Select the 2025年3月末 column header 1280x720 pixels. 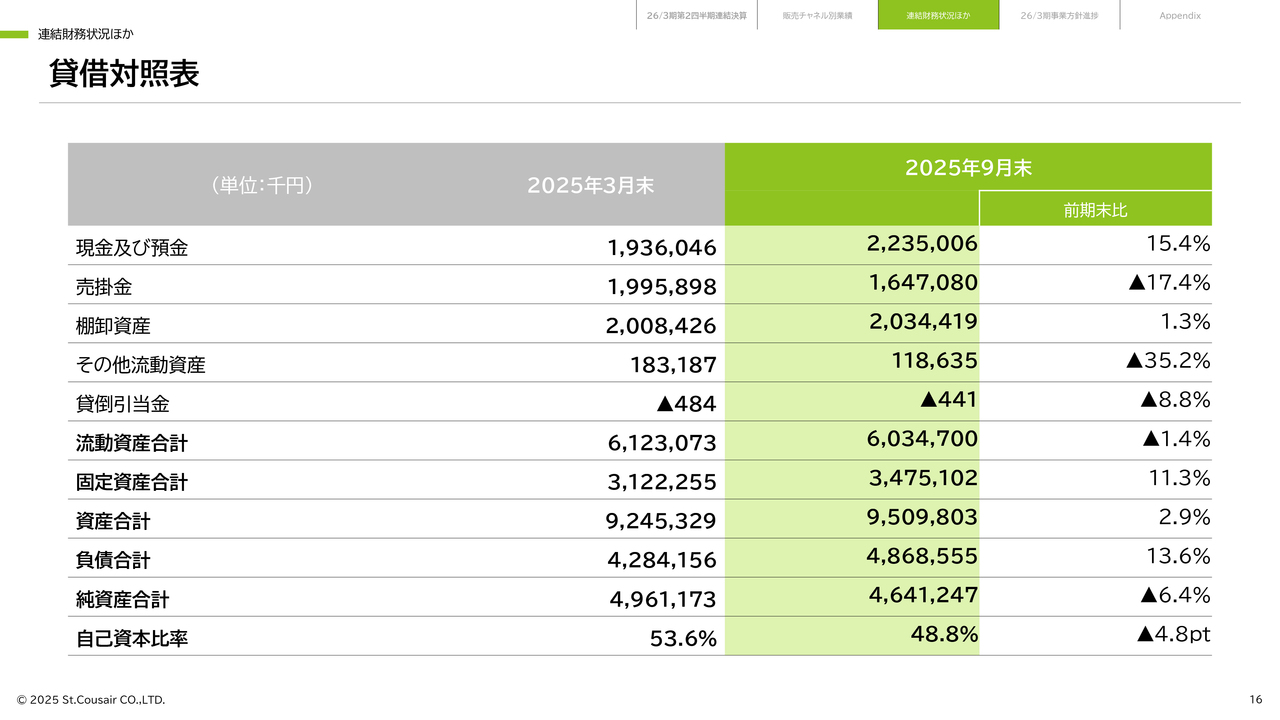pyautogui.click(x=590, y=185)
